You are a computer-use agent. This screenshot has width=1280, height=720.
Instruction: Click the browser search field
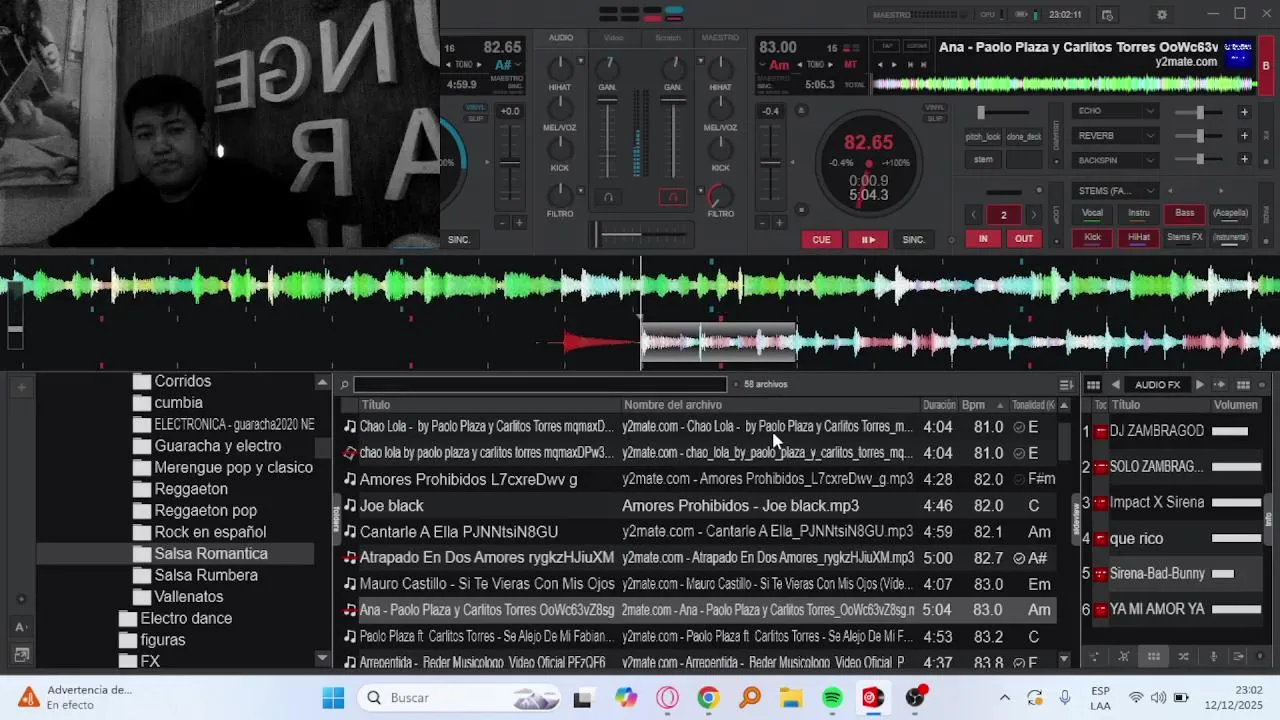point(540,384)
